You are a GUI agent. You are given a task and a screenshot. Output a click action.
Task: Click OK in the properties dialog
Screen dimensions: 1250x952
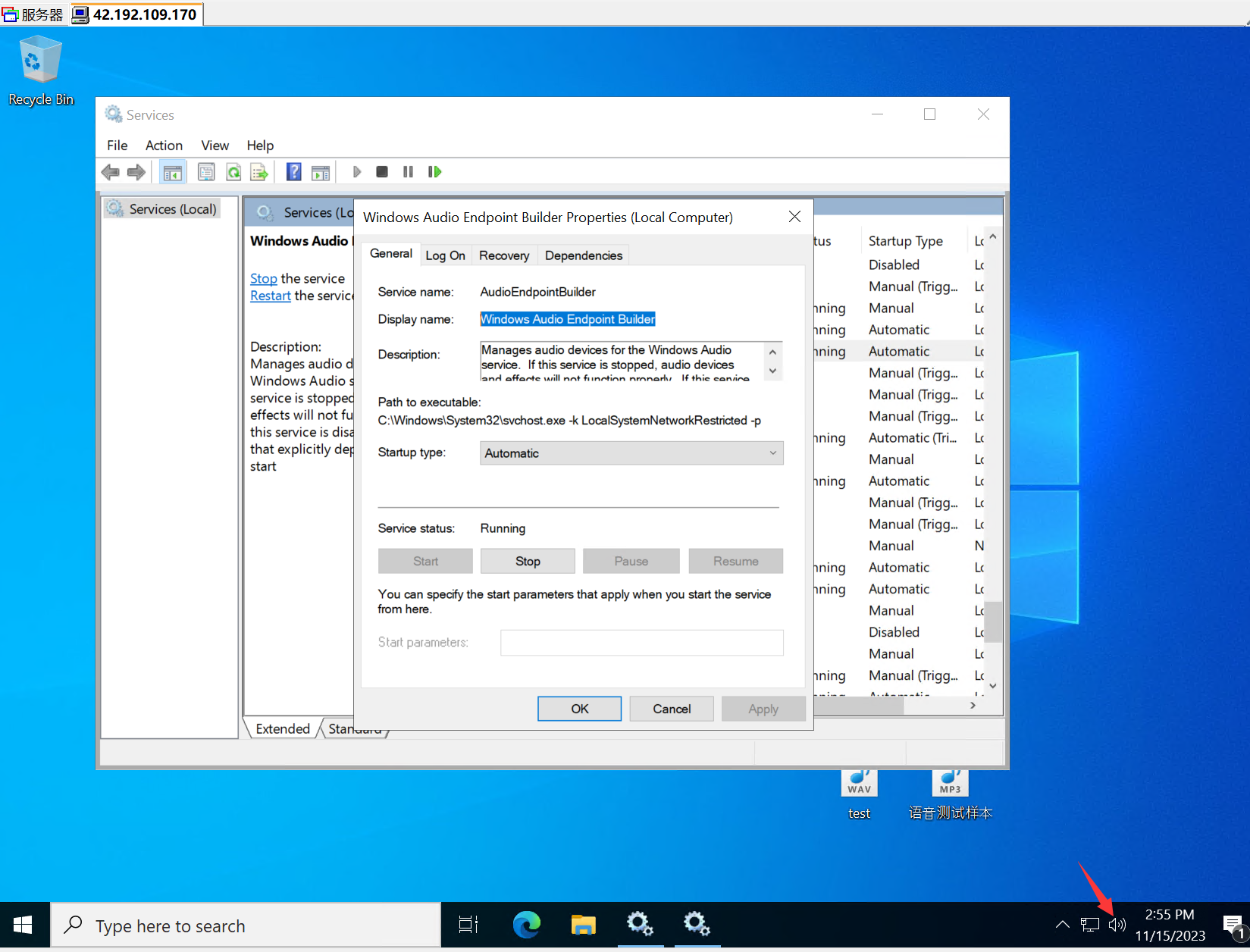[x=580, y=709]
